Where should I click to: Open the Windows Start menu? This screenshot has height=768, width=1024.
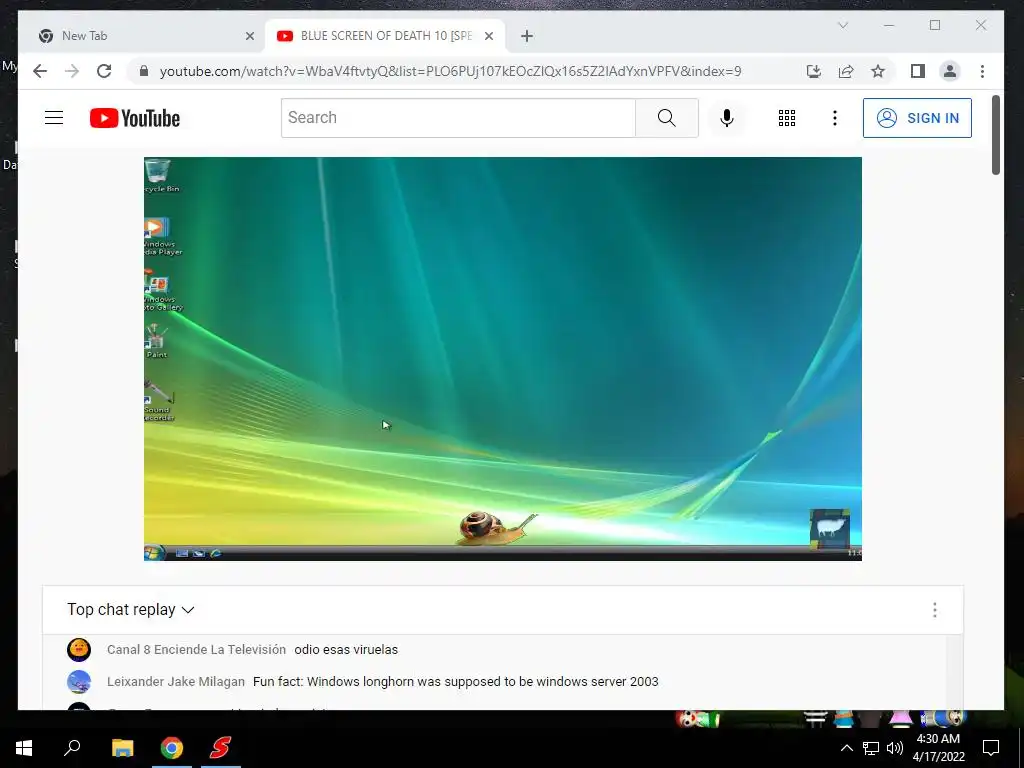(x=24, y=748)
